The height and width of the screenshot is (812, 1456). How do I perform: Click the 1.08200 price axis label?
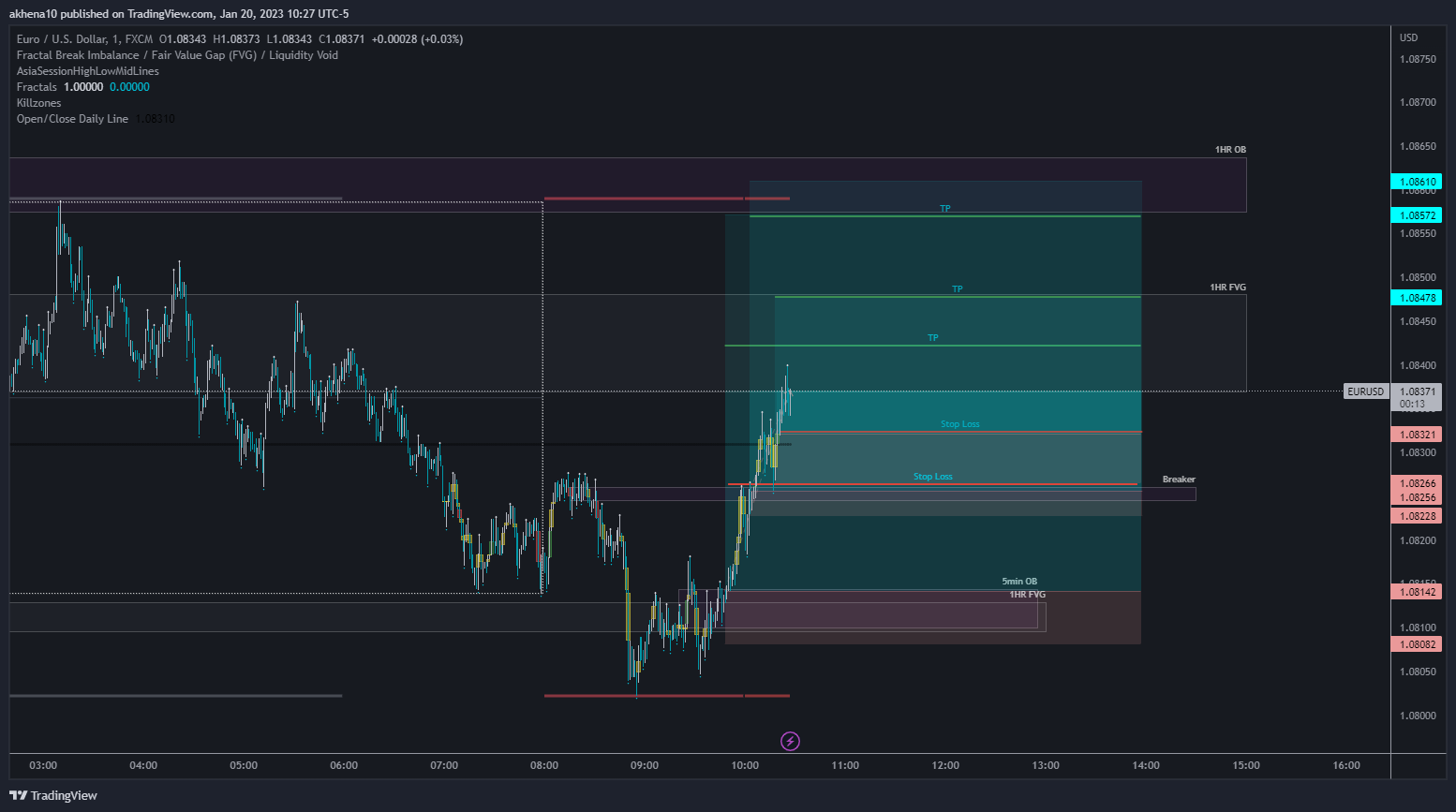coord(1418,540)
